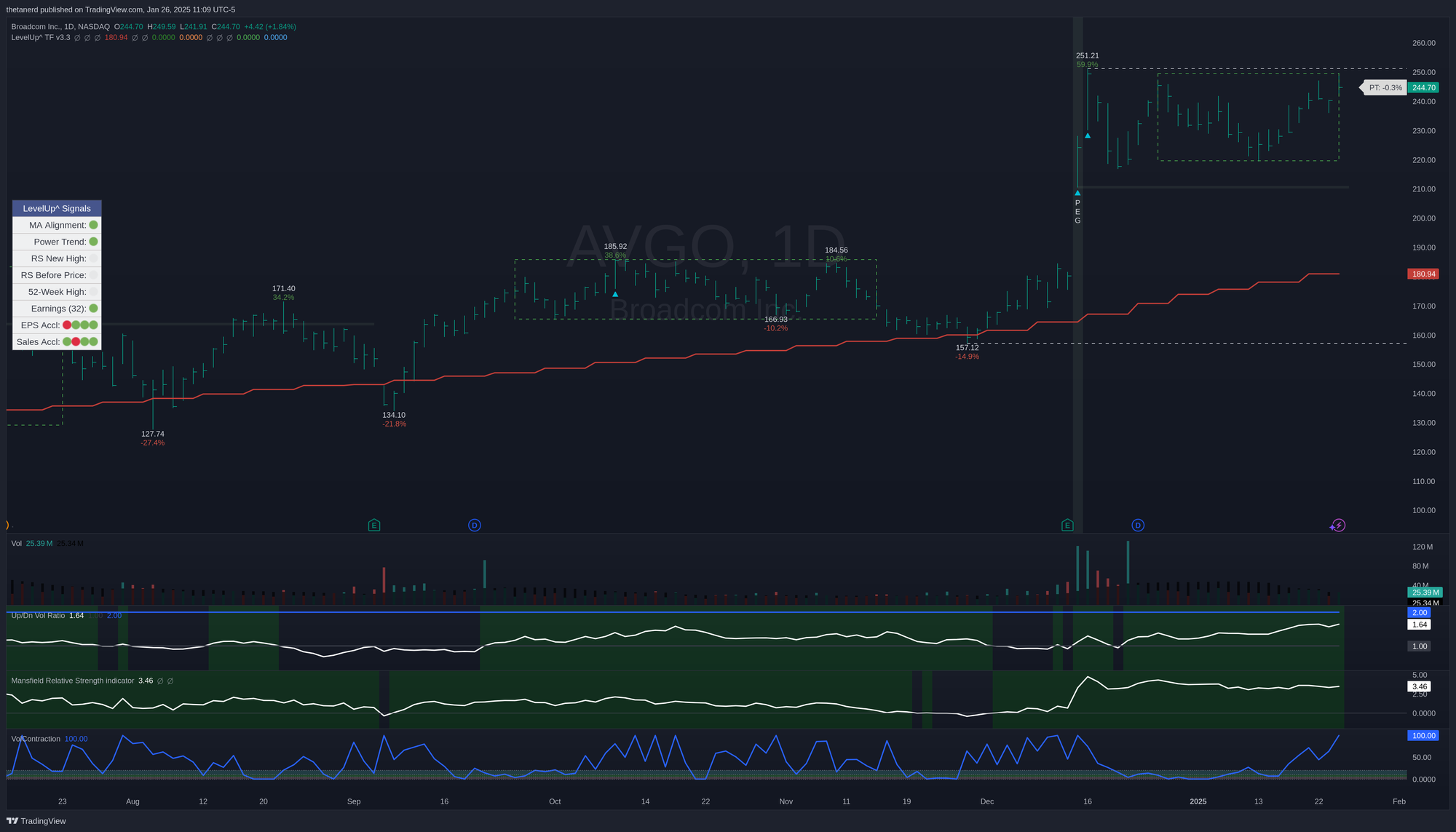This screenshot has height=832, width=1456.
Task: Click the 166.93 low annotation
Action: 776,320
